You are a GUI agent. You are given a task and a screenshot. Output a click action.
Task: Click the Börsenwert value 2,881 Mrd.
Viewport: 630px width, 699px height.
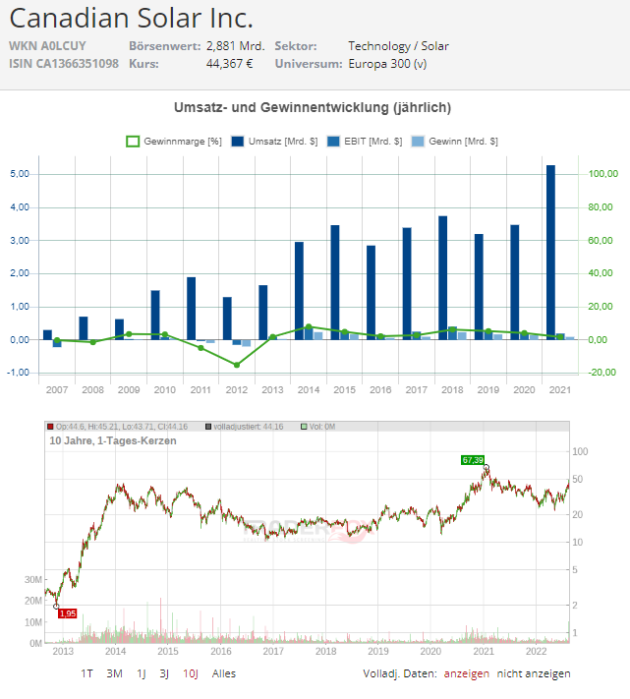pyautogui.click(x=235, y=46)
